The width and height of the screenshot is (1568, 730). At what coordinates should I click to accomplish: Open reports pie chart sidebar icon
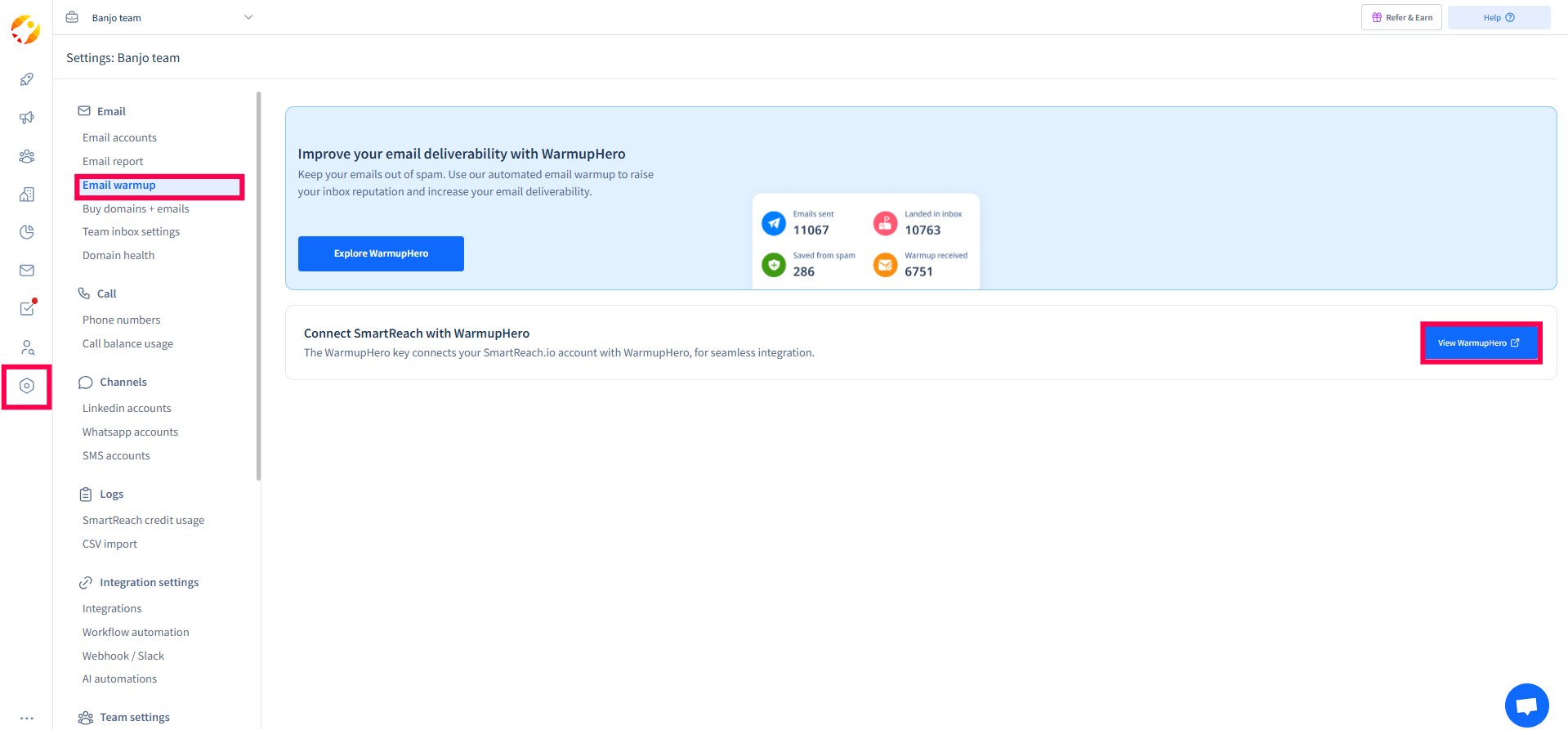(27, 232)
